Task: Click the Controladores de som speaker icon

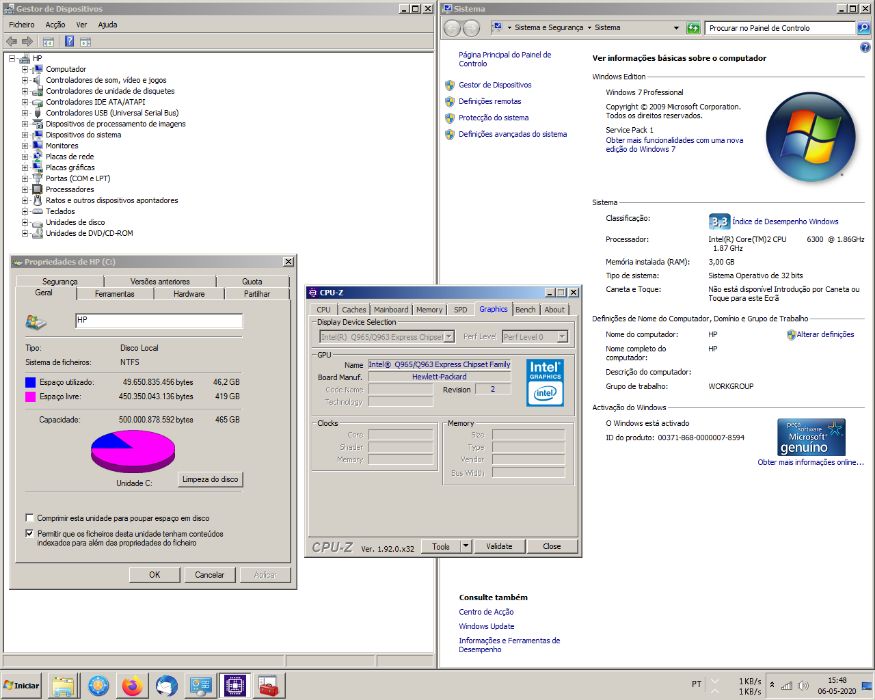Action: [x=37, y=80]
